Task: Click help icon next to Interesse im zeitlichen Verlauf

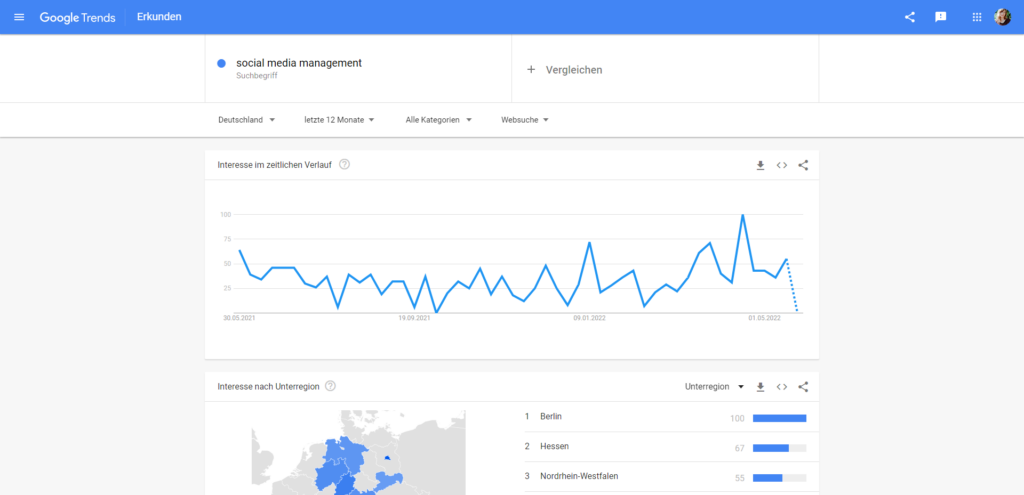Action: pyautogui.click(x=345, y=165)
